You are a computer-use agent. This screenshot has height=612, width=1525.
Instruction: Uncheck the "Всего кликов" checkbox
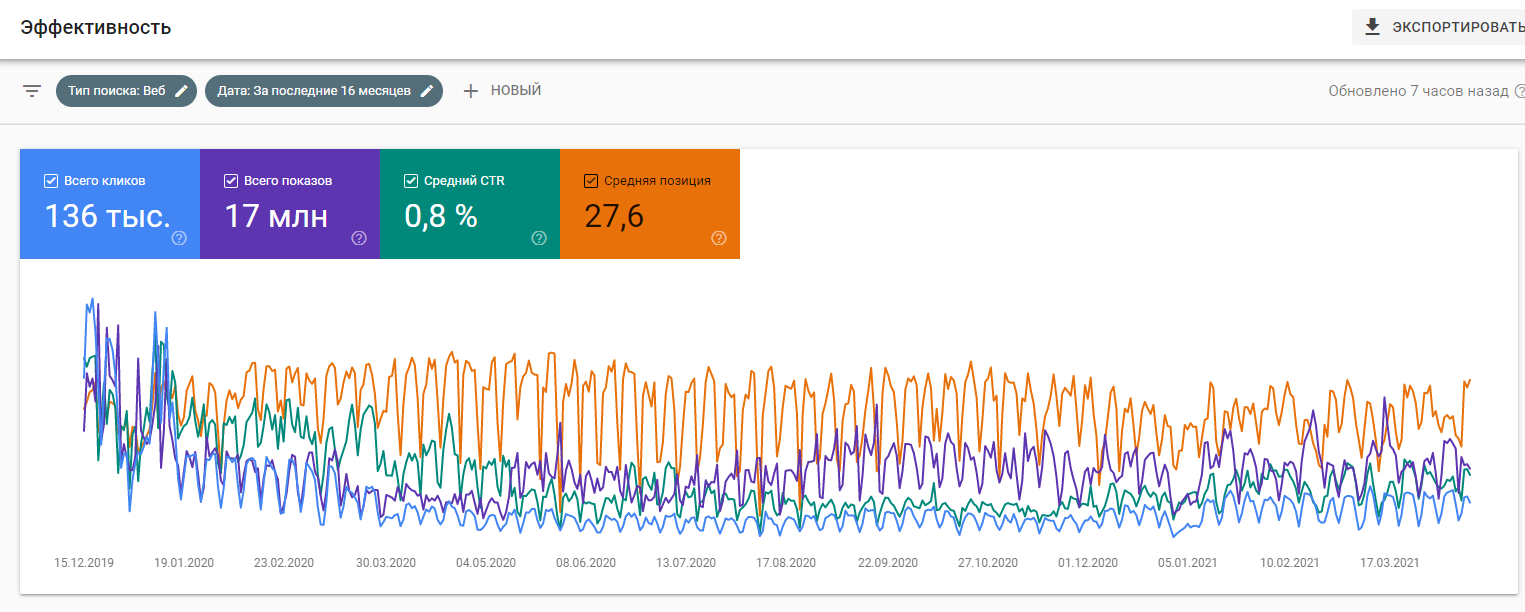(51, 181)
